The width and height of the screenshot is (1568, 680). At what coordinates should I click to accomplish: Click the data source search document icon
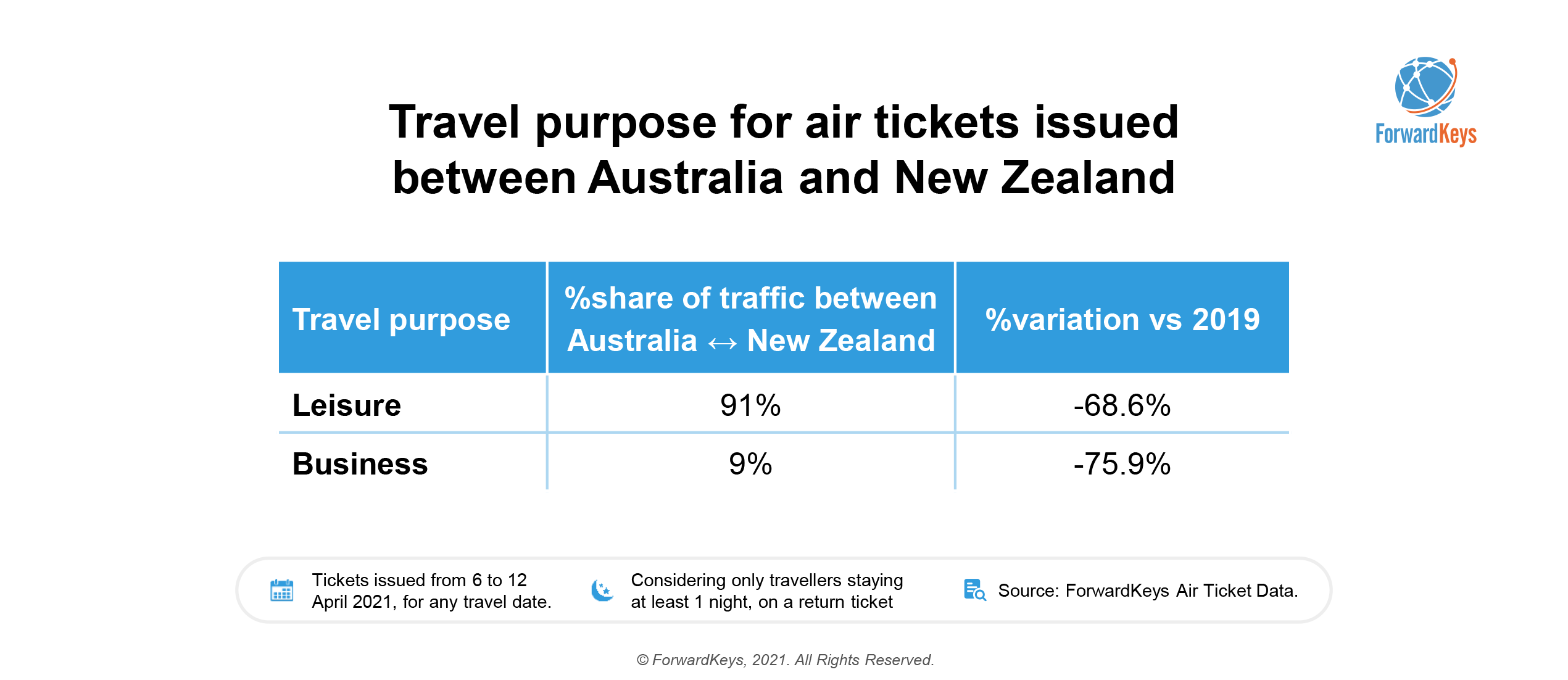tap(974, 590)
